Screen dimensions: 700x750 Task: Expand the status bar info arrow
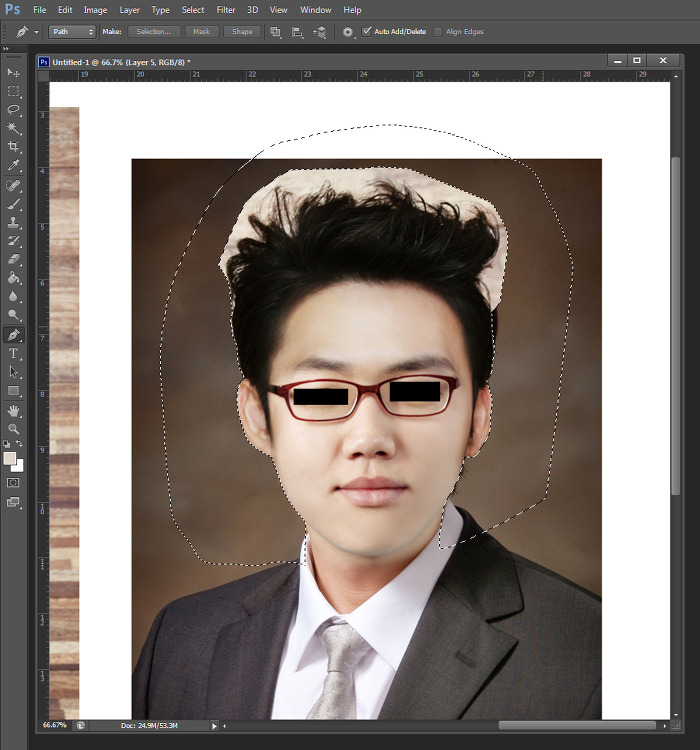[214, 725]
